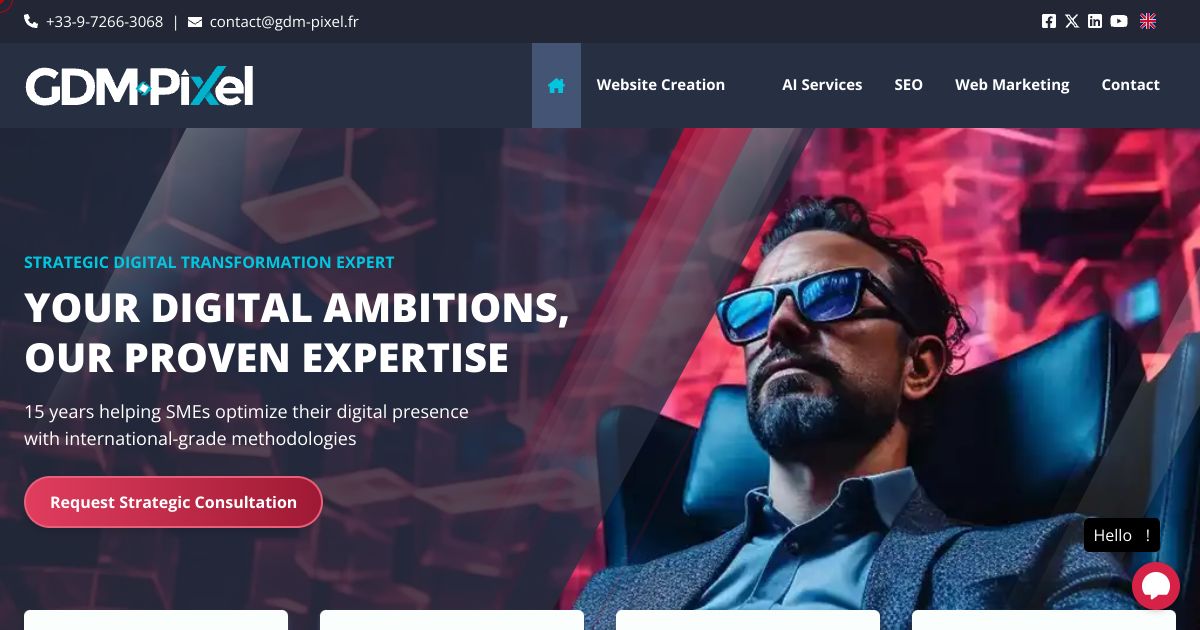Viewport: 1200px width, 630px height.
Task: Go to the Contact page
Action: tap(1130, 85)
